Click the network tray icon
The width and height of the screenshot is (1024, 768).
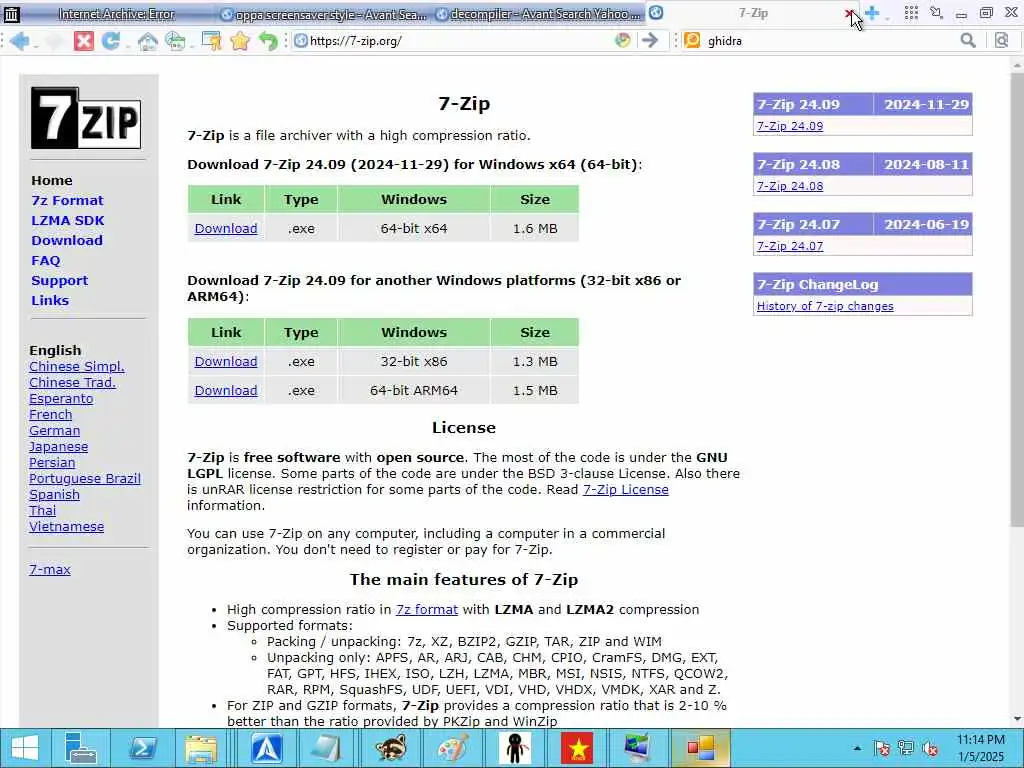906,748
